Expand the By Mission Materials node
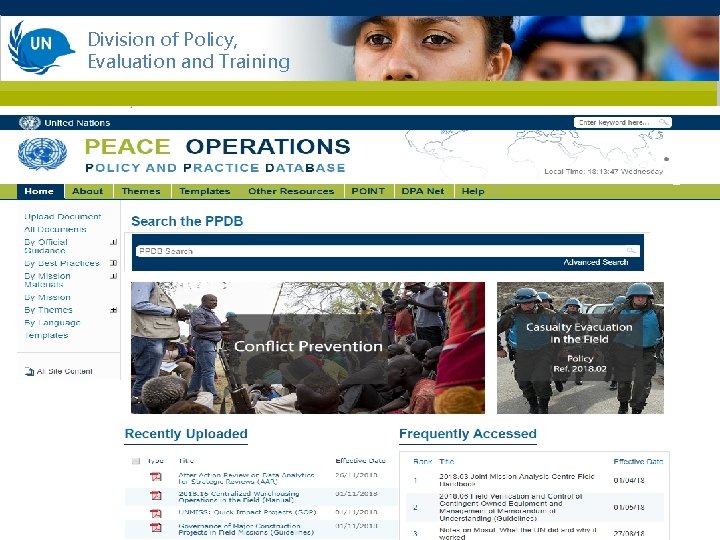Image resolution: width=720 pixels, height=540 pixels. tap(113, 276)
